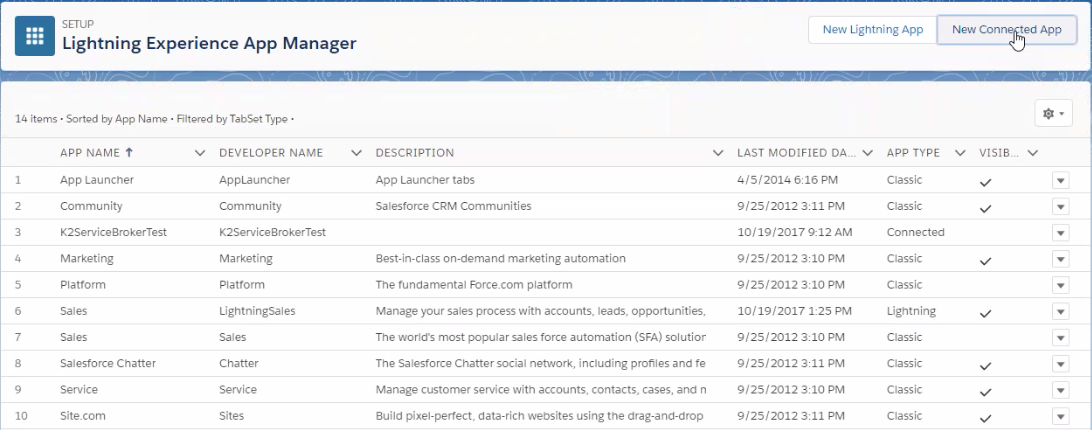Expand the Visible column header menu
Screen dimensions: 1092x430
[x=1033, y=153]
